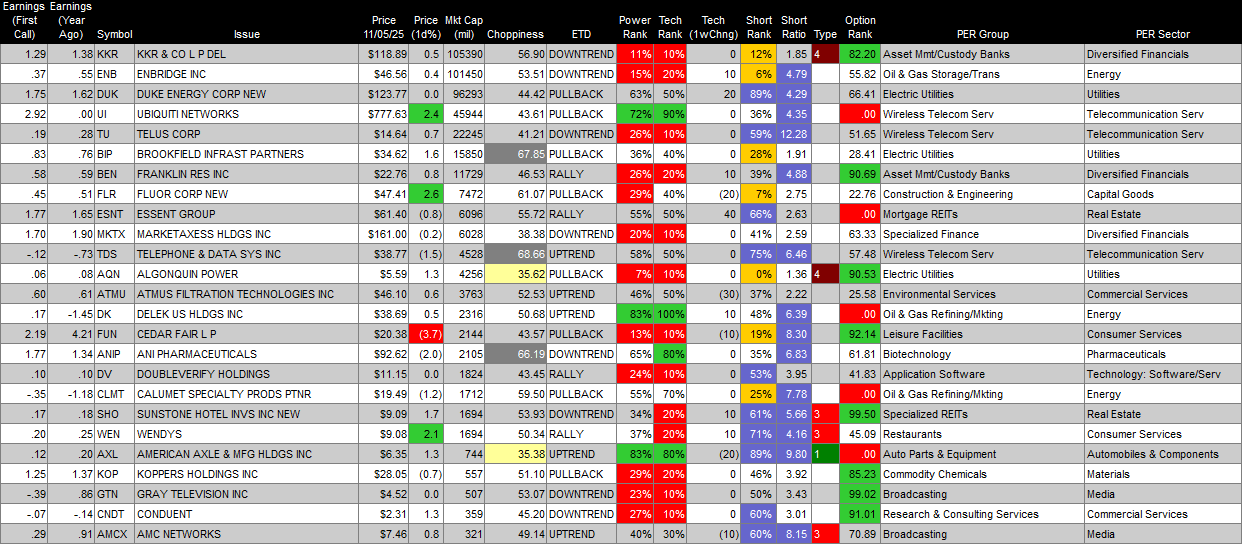Screen dimensions: 1242x544
Task: Select the (3.7) price change cell
Action: 427,334
